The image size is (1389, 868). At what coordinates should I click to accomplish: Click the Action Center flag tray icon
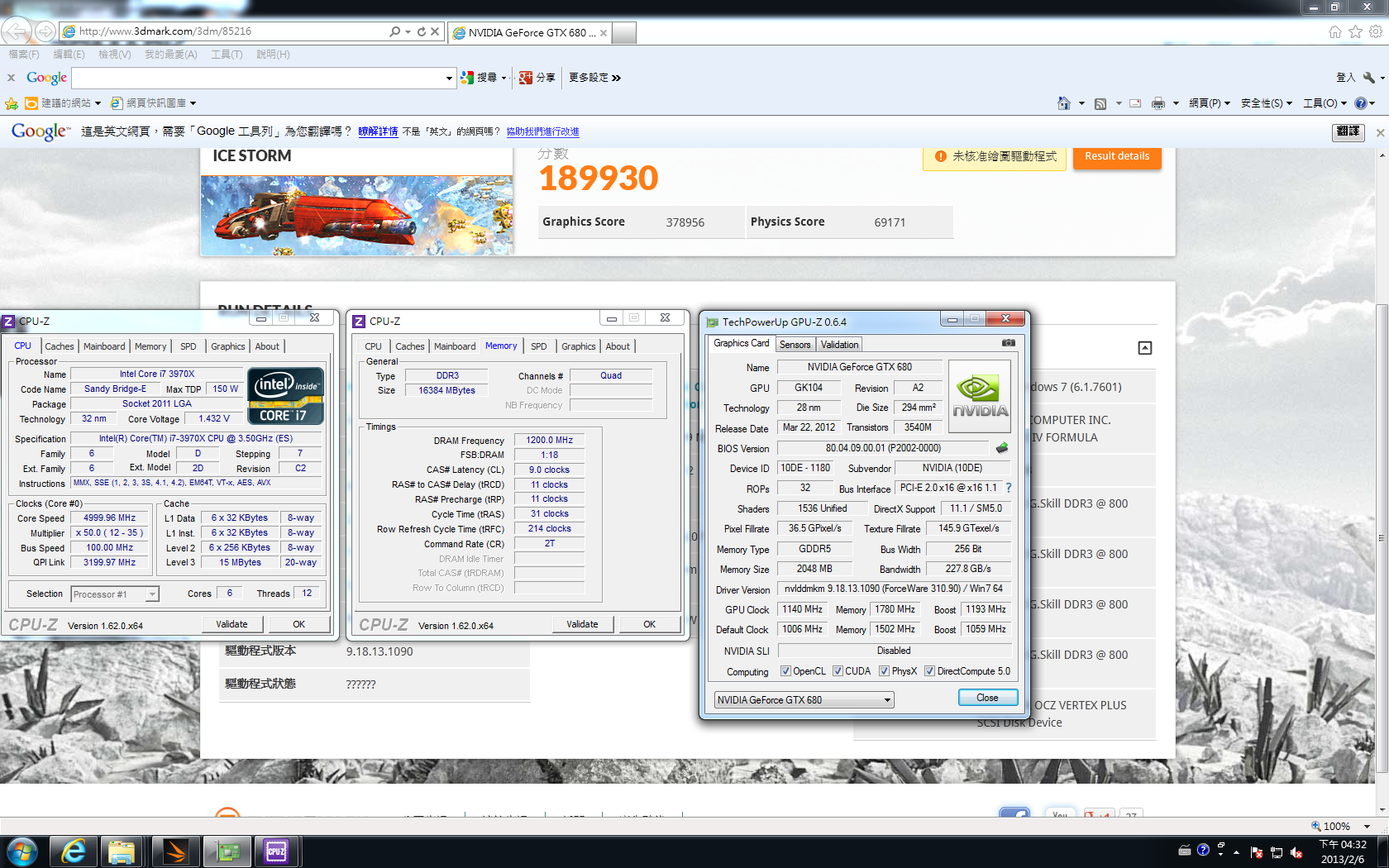click(1257, 852)
